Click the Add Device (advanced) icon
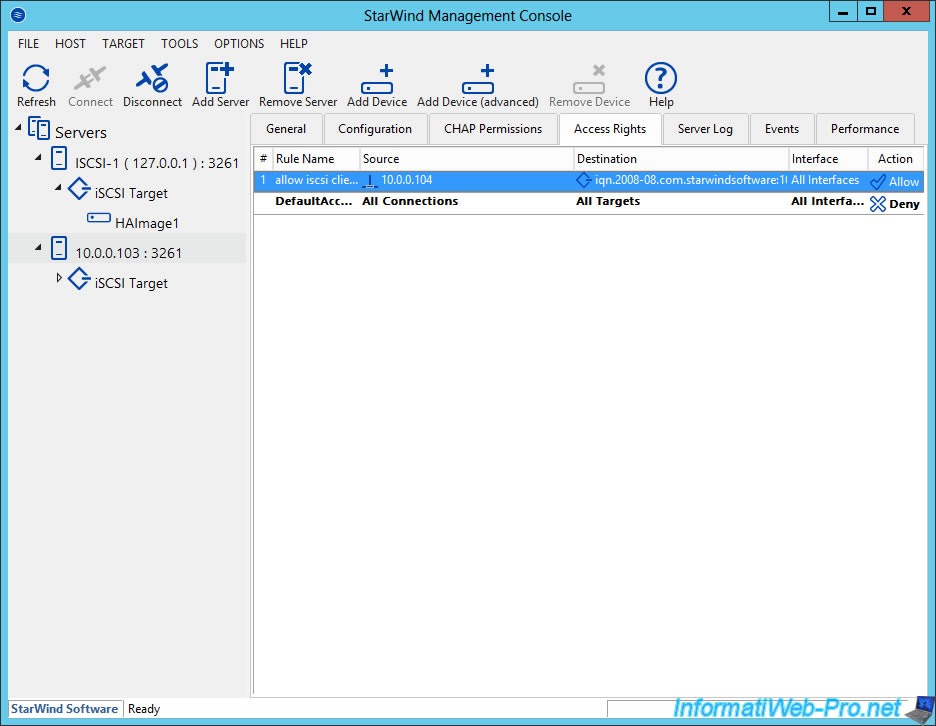 478,79
